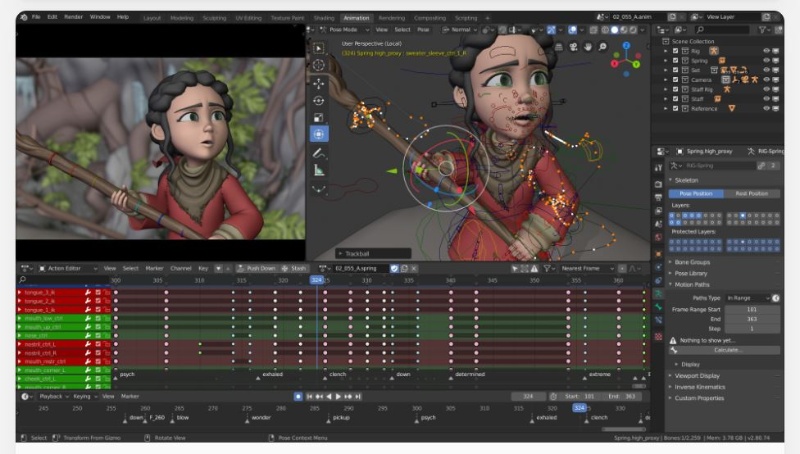Image resolution: width=800 pixels, height=454 pixels.
Task: Choose the Scale tool in viewport toolbar
Action: click(318, 117)
